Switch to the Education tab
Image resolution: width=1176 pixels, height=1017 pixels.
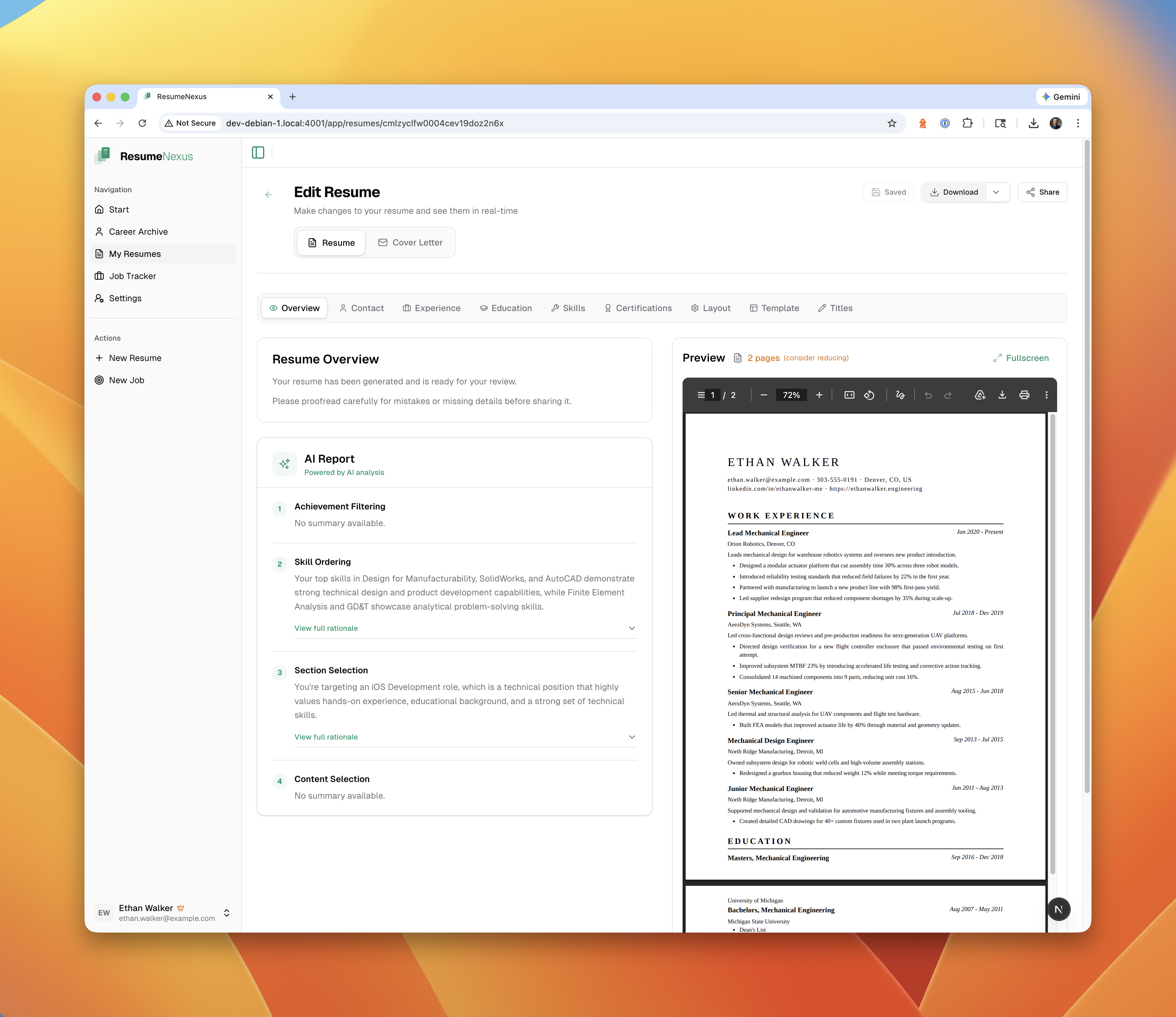click(505, 308)
